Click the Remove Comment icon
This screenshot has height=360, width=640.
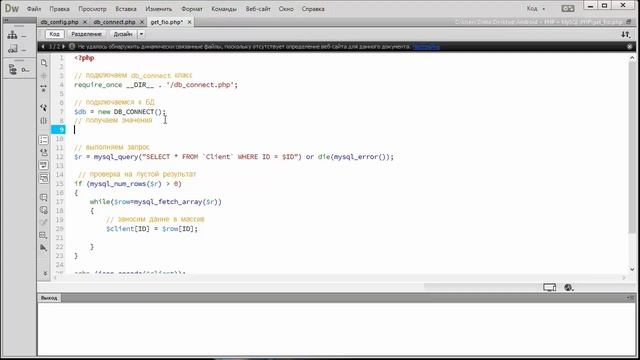44,210
